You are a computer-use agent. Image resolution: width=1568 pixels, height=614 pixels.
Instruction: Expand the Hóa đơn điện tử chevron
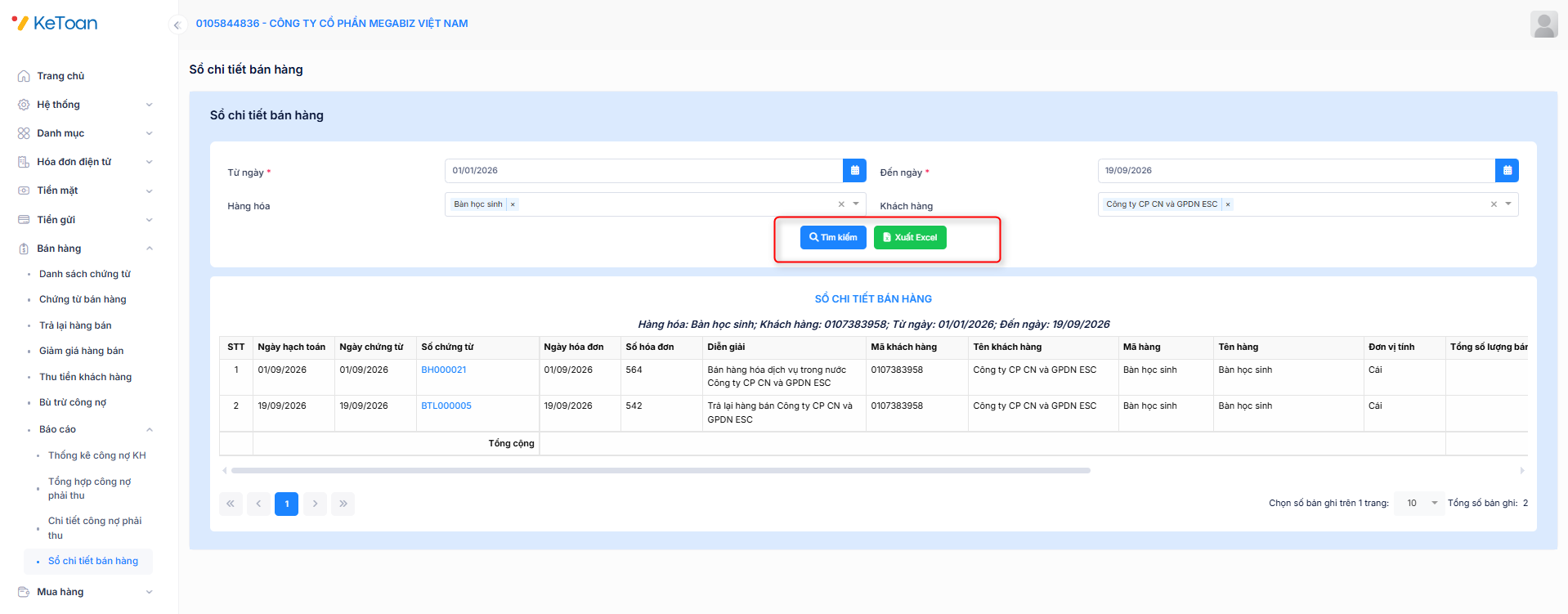click(x=149, y=162)
